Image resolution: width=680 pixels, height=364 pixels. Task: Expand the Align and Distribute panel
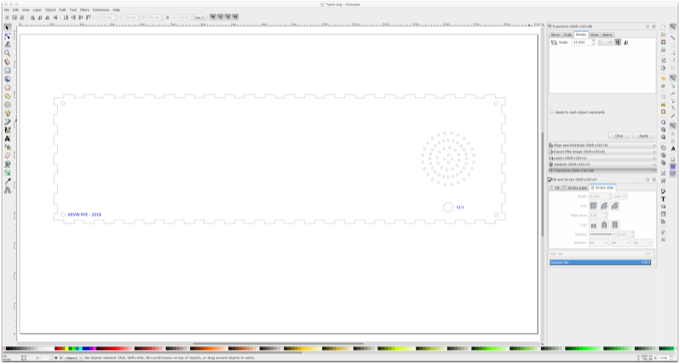(602, 145)
